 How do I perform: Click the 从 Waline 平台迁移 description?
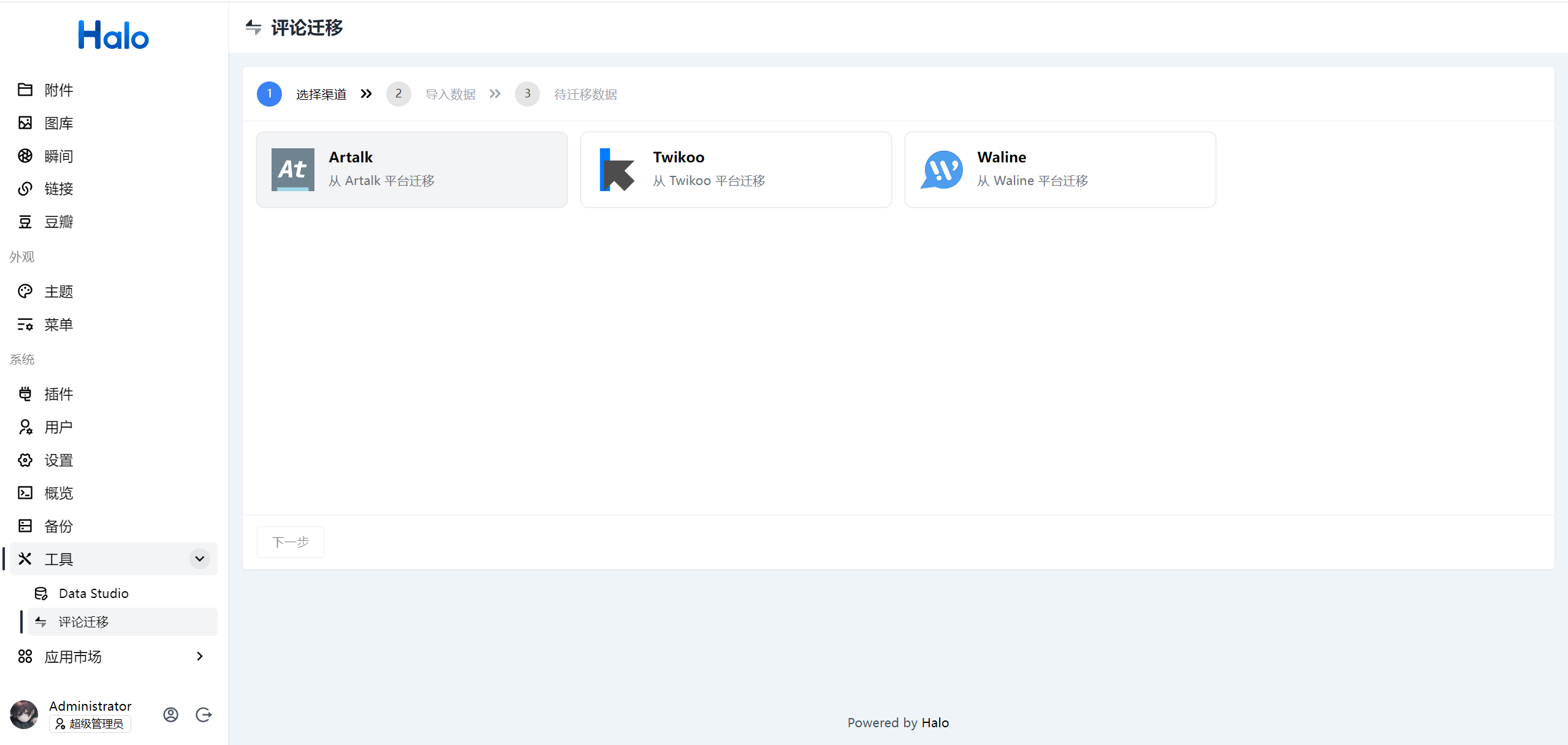tap(1032, 181)
